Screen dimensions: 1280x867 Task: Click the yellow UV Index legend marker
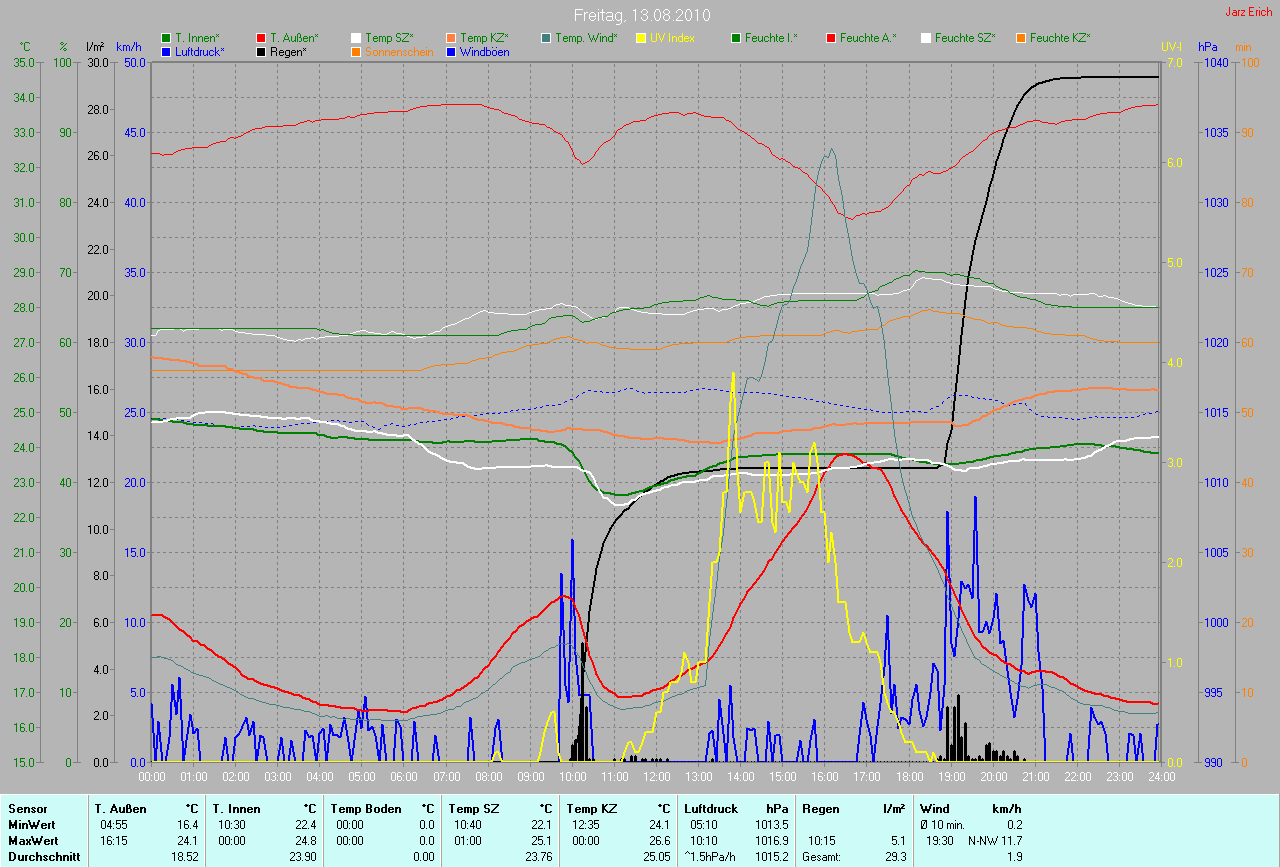[x=641, y=38]
